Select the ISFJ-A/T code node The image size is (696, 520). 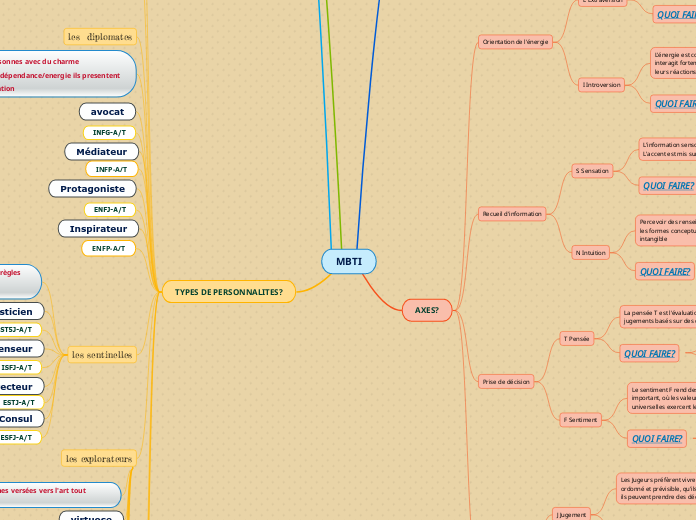click(19, 367)
